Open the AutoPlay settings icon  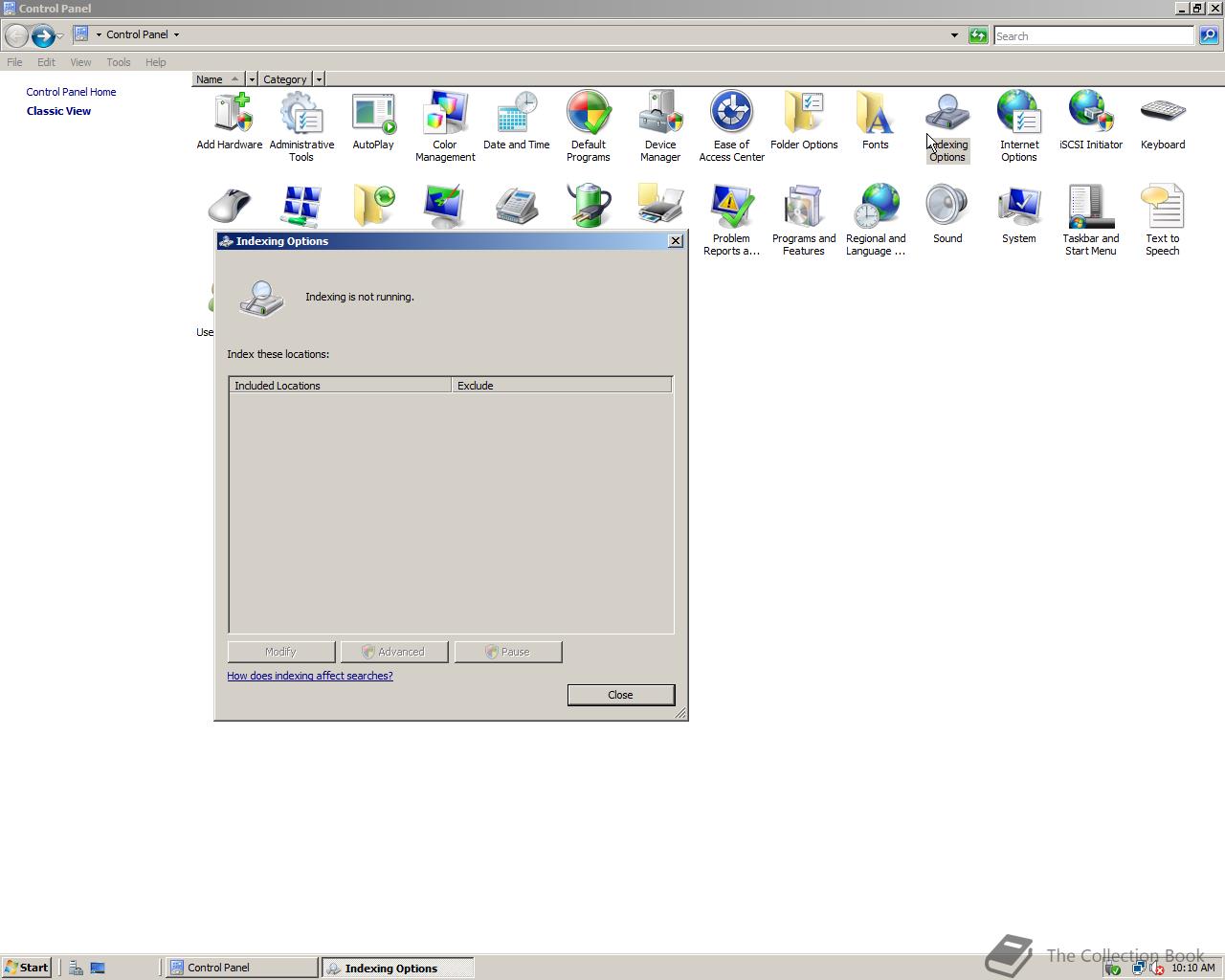click(x=373, y=122)
